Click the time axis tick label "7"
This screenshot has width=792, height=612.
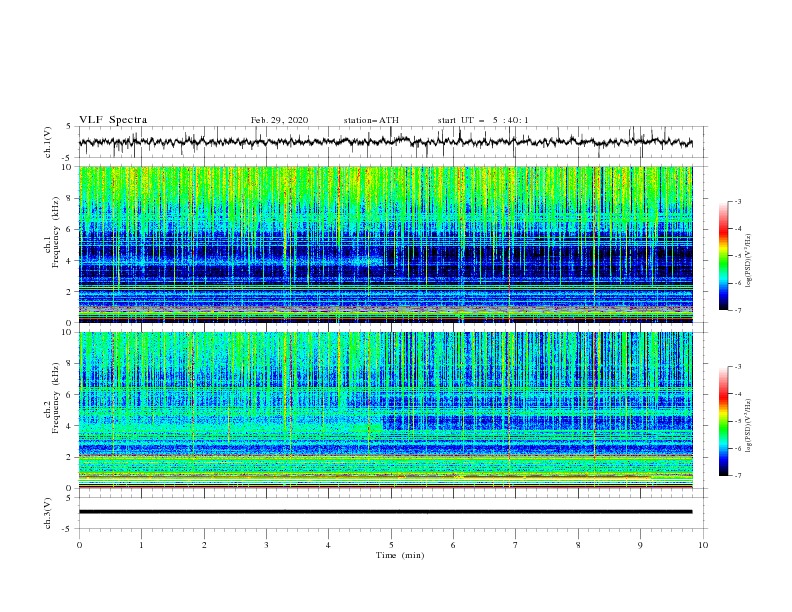pos(516,545)
